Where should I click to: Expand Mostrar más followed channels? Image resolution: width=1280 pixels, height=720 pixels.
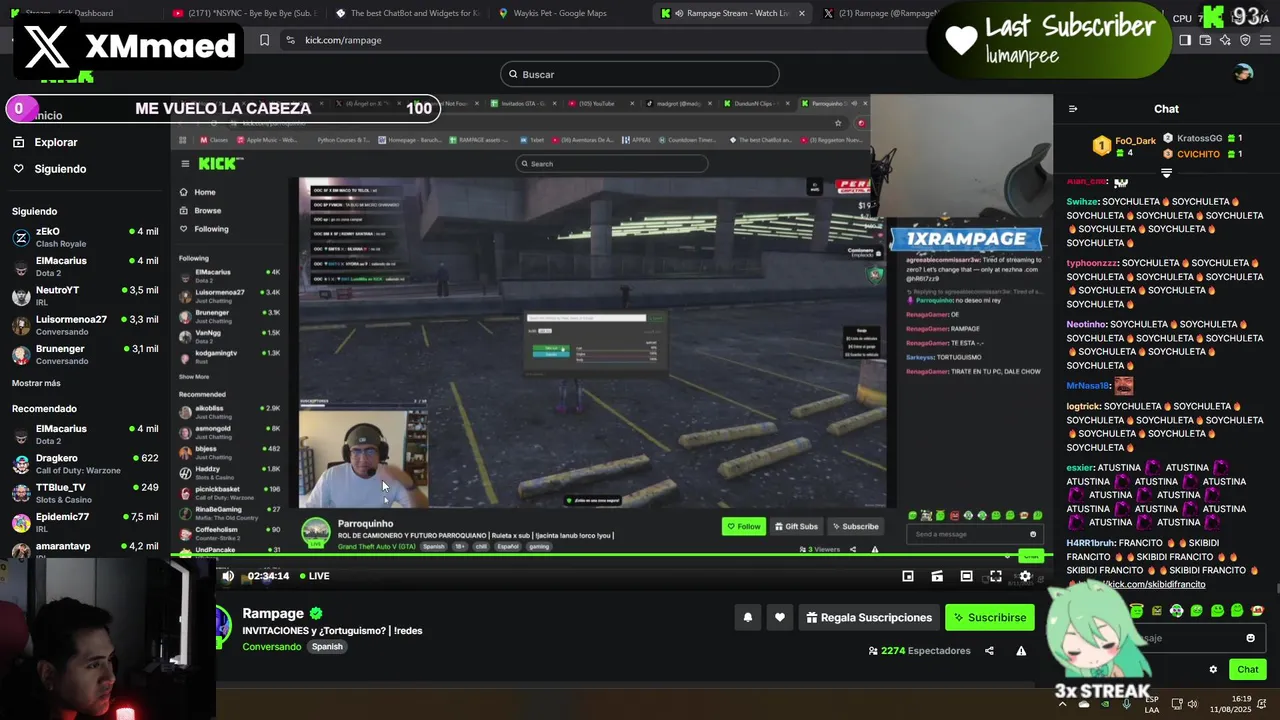[36, 383]
